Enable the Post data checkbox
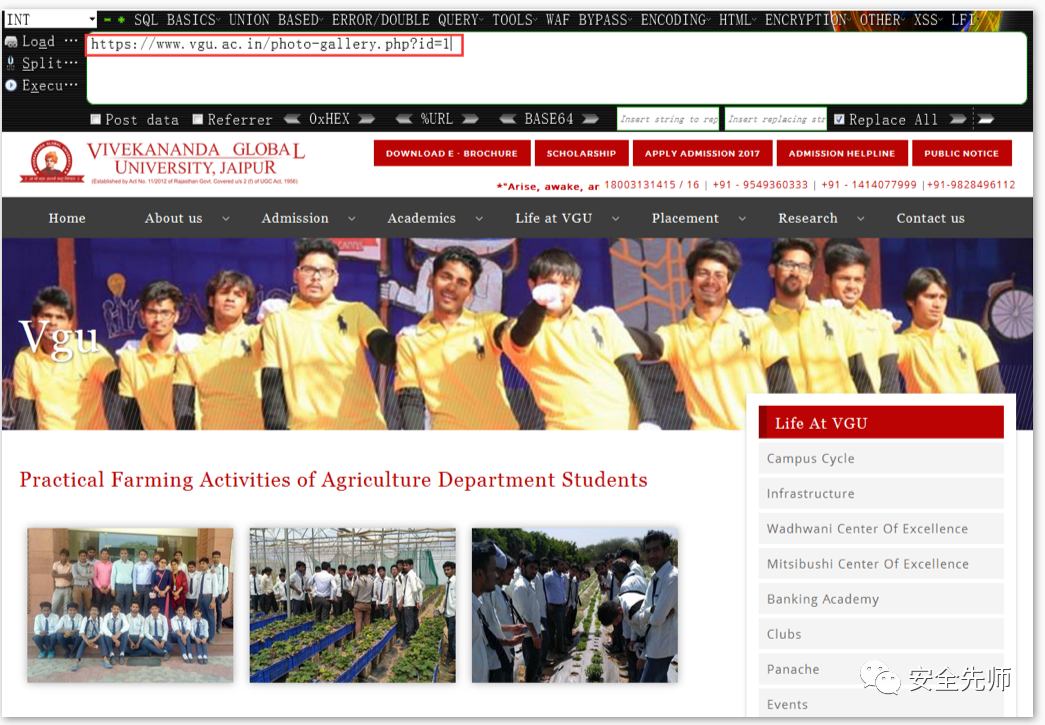The width and height of the screenshot is (1045, 725). [96, 119]
